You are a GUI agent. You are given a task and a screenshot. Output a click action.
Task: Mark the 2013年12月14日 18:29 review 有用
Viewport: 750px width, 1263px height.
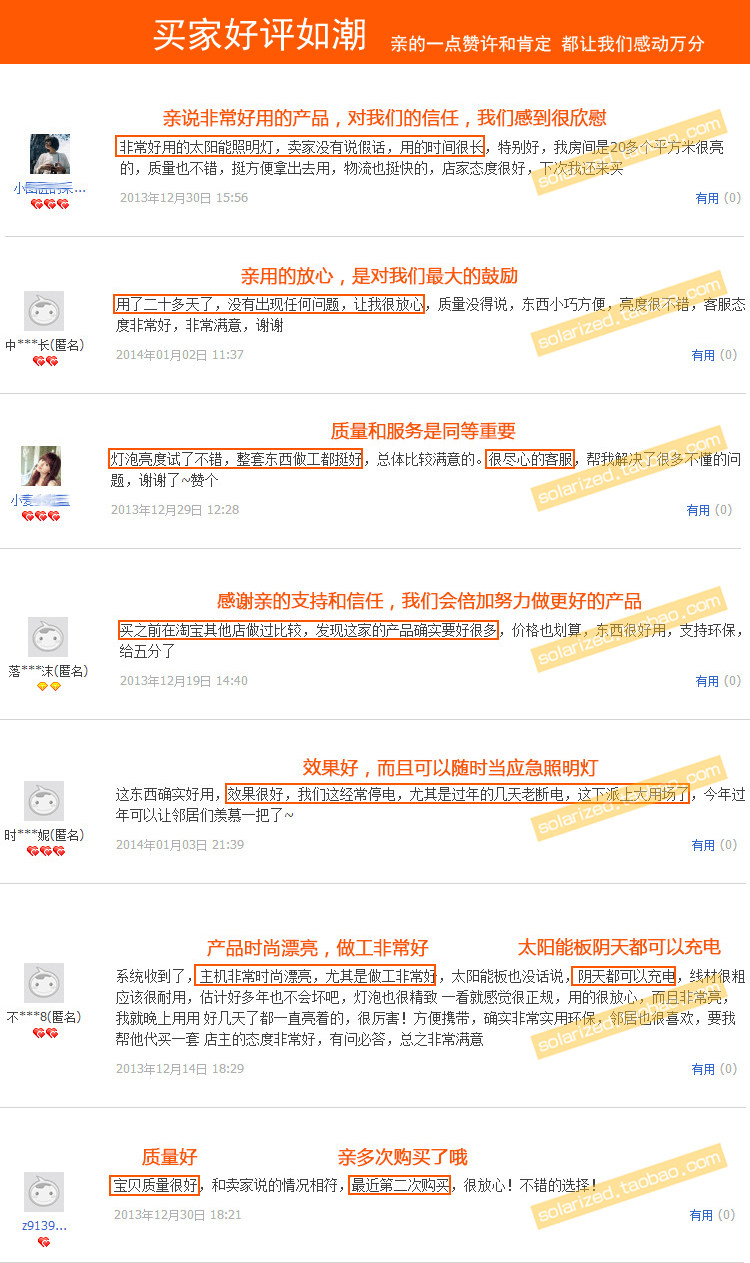703,1069
